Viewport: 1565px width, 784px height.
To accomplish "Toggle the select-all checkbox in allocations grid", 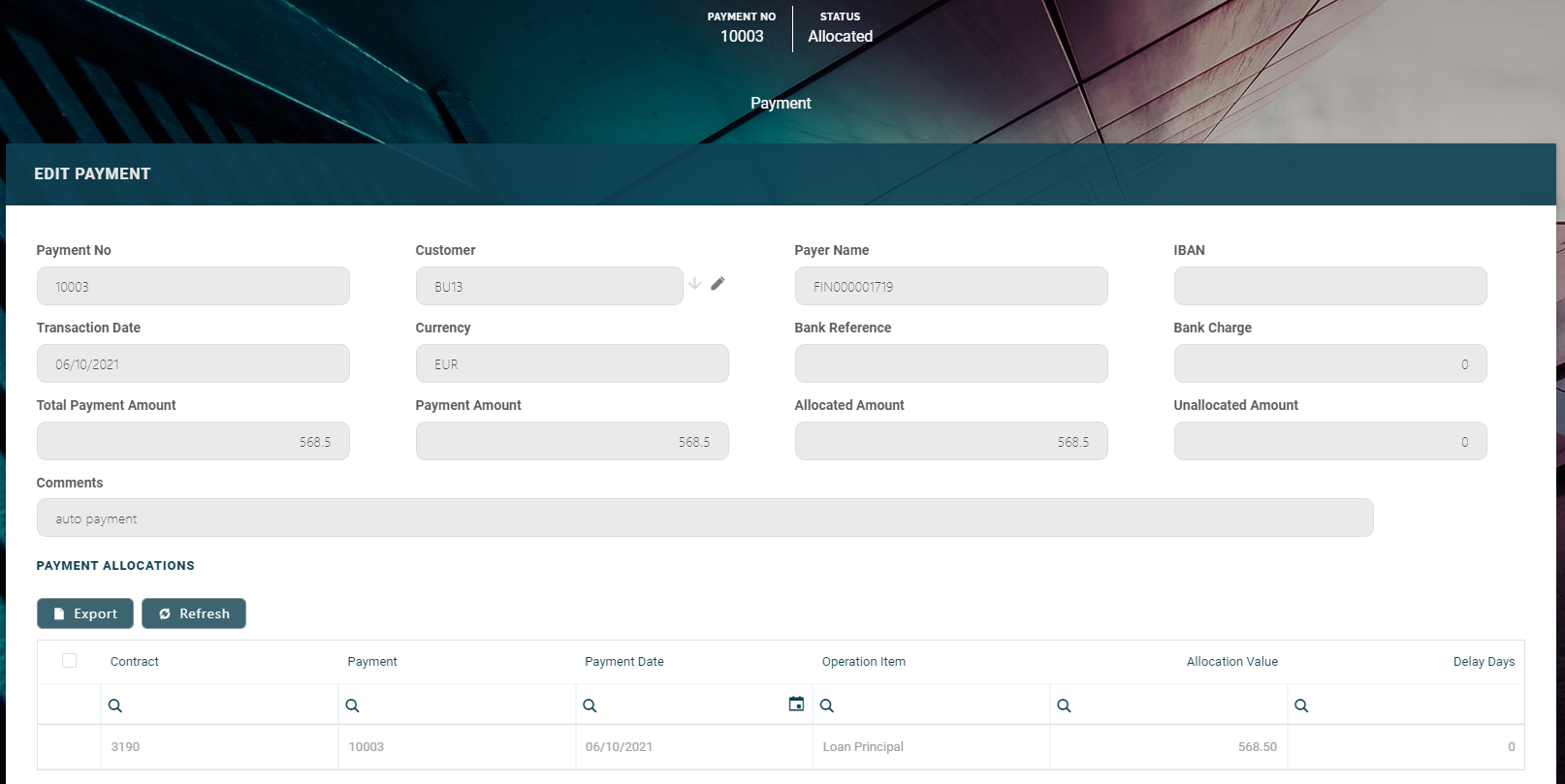I will click(69, 661).
